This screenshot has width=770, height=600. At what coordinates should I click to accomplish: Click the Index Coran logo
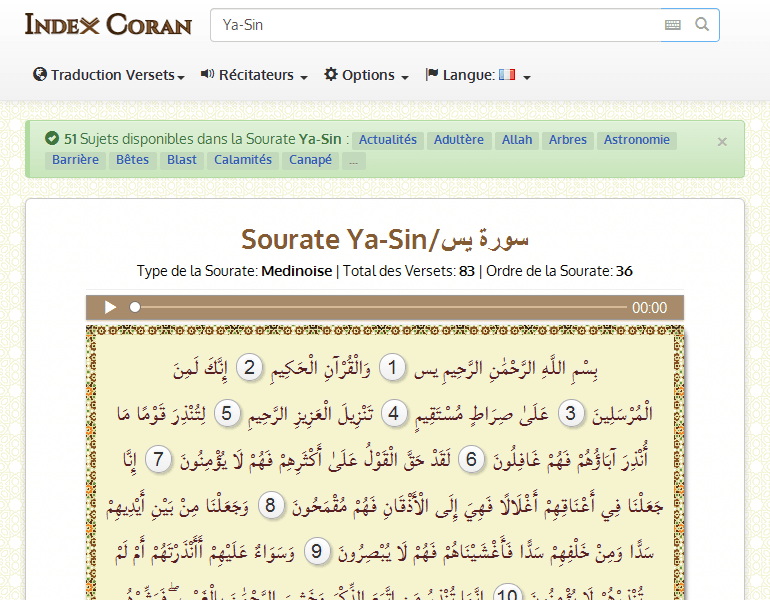(x=108, y=25)
